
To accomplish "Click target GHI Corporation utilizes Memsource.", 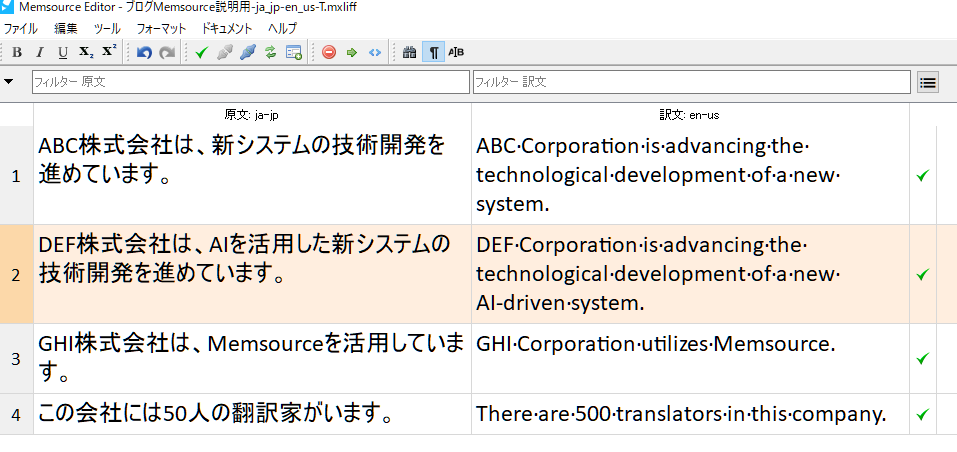I will 655,345.
